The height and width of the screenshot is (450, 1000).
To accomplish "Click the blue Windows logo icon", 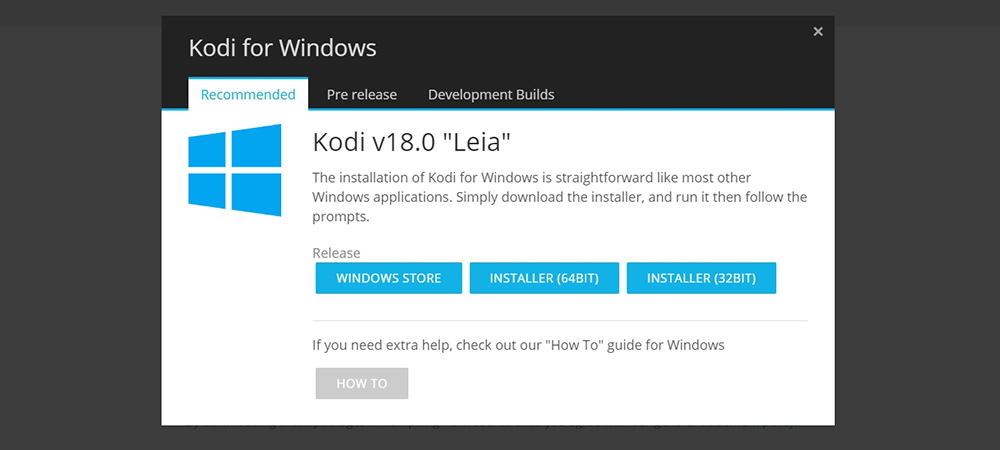I will point(235,170).
